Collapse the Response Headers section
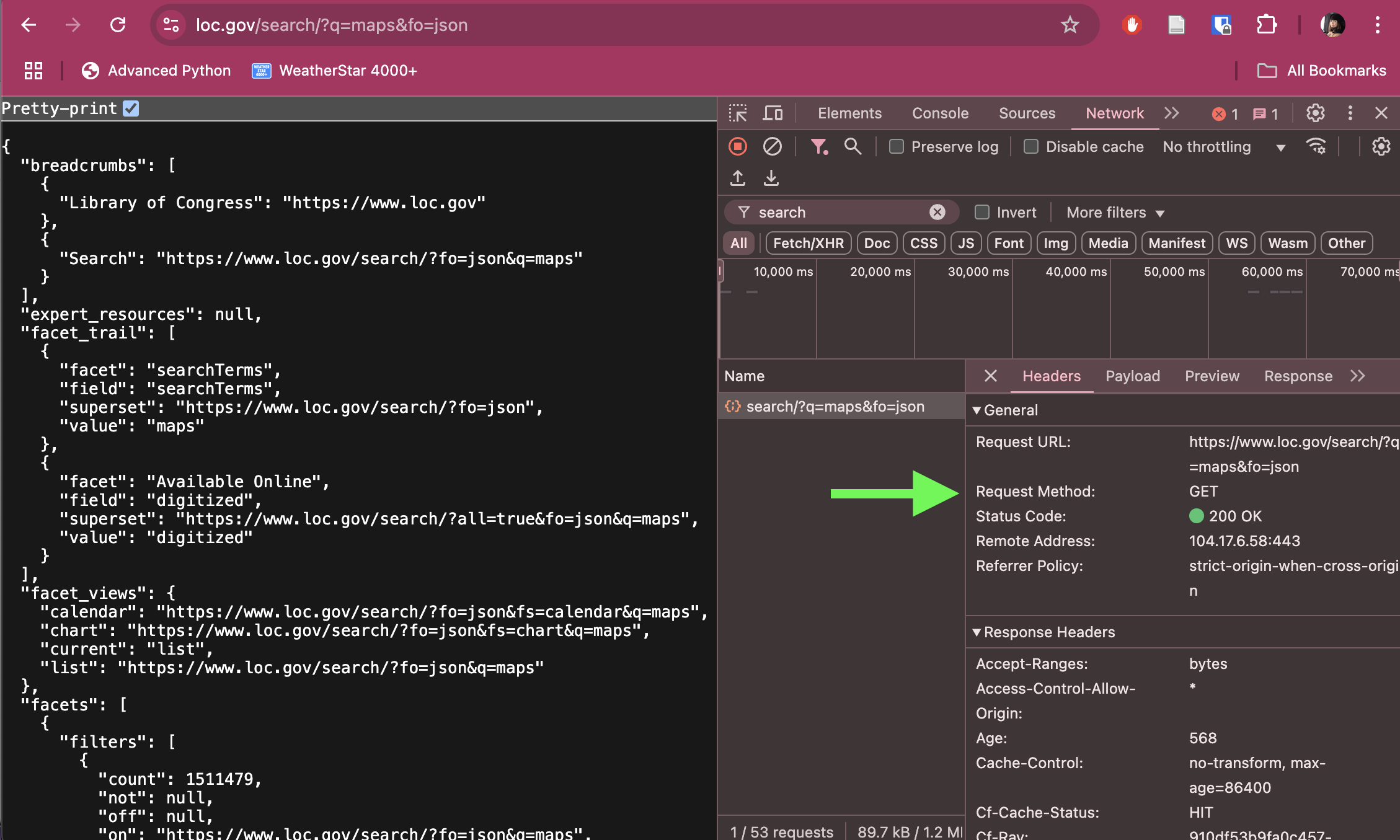The width and height of the screenshot is (1400, 840). pos(978,632)
